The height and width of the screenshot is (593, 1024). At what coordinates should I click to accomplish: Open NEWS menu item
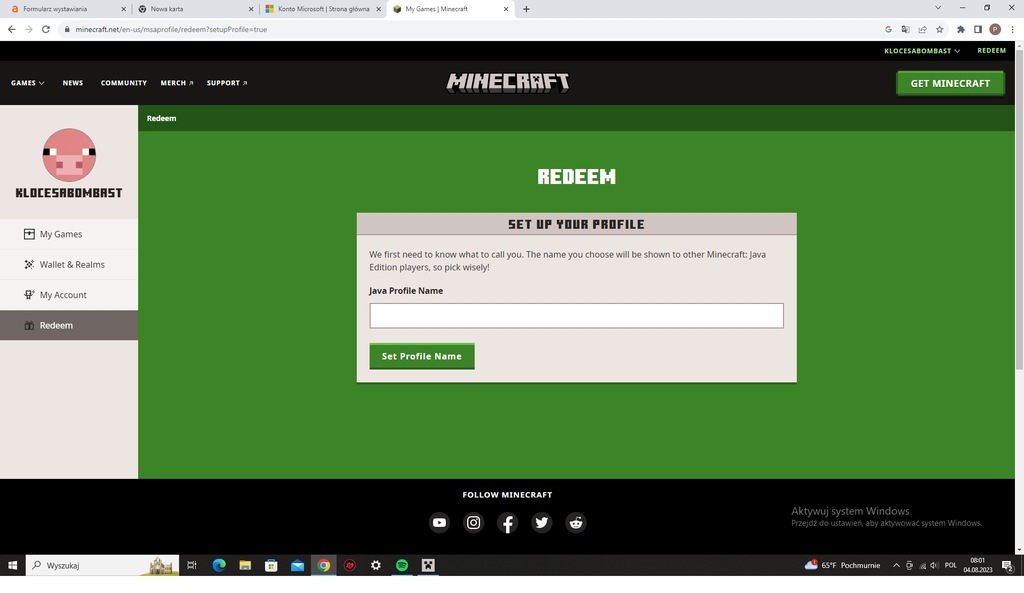coord(72,83)
